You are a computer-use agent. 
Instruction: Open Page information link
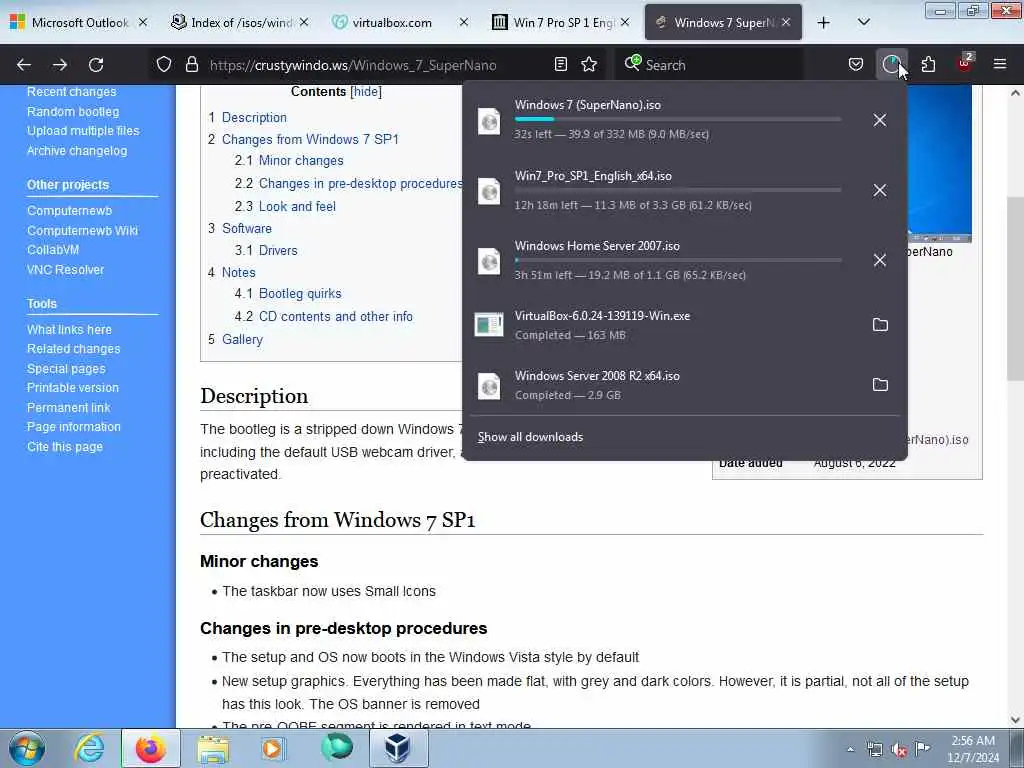click(x=74, y=426)
